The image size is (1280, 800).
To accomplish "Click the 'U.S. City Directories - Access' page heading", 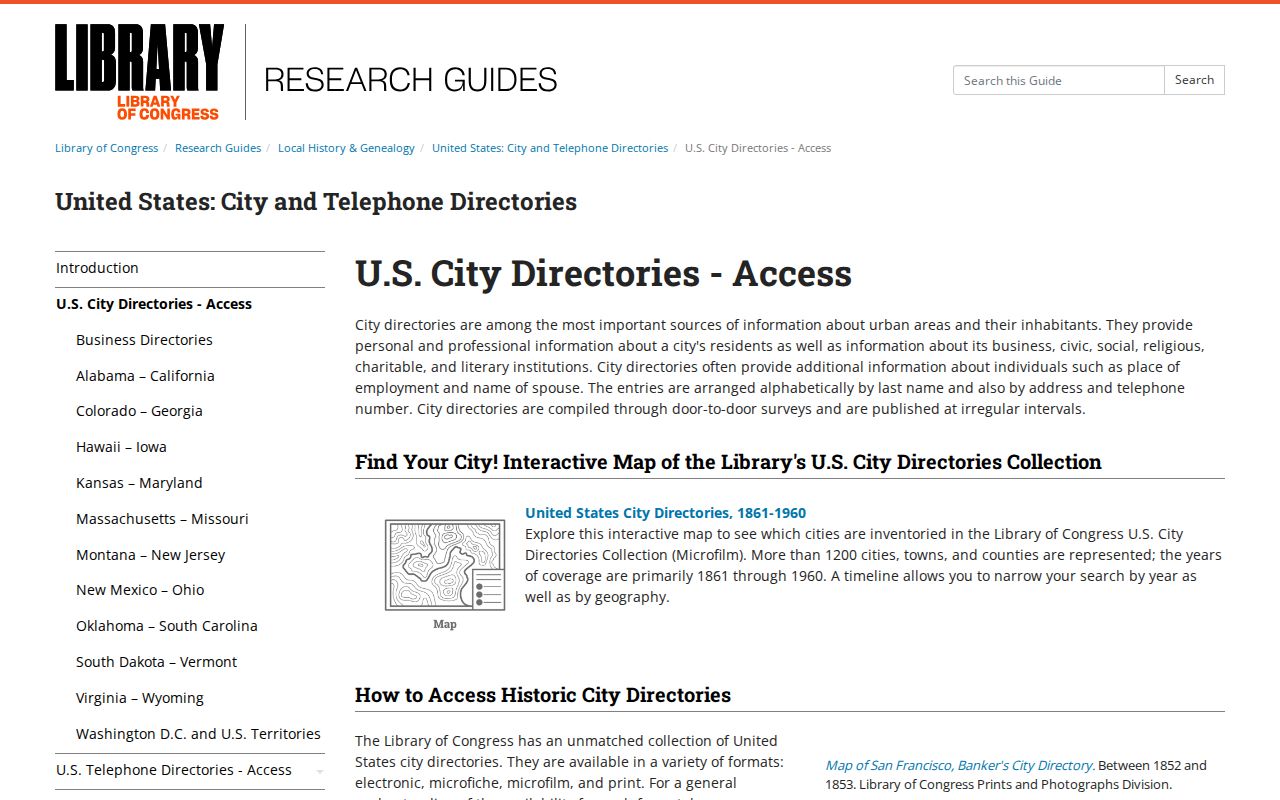I will (603, 273).
